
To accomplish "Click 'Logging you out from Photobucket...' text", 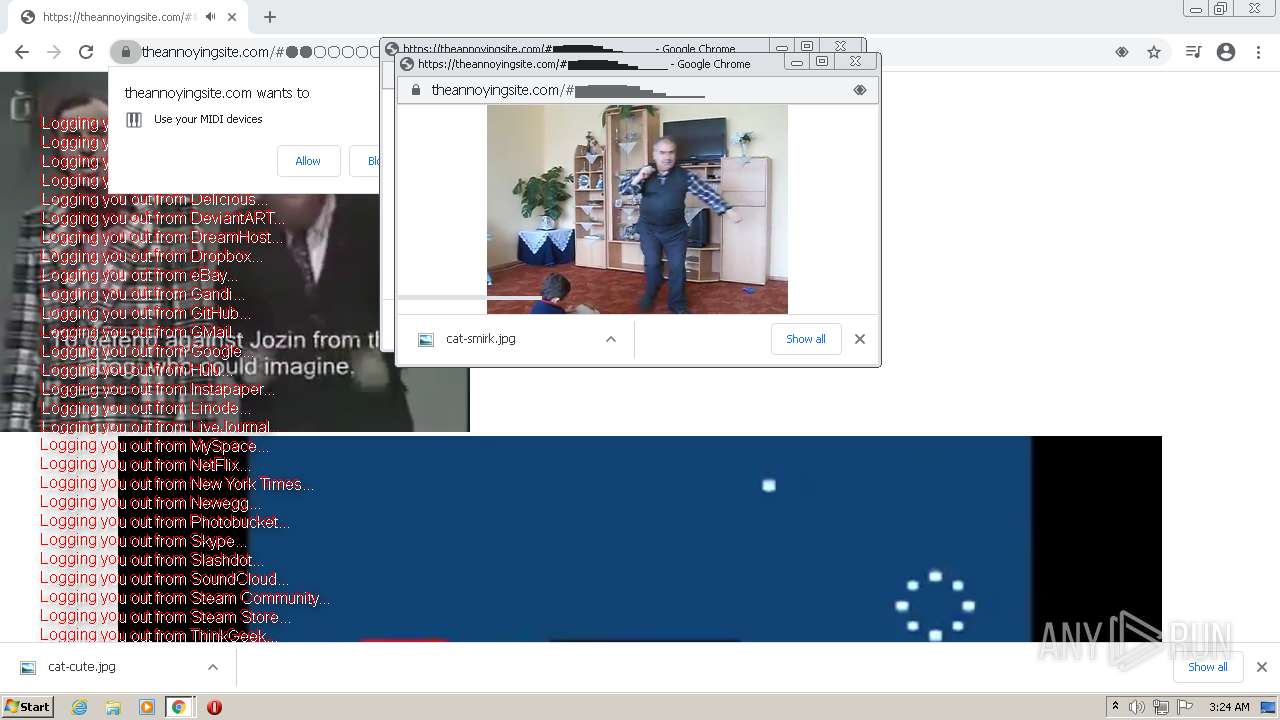I will tap(165, 522).
